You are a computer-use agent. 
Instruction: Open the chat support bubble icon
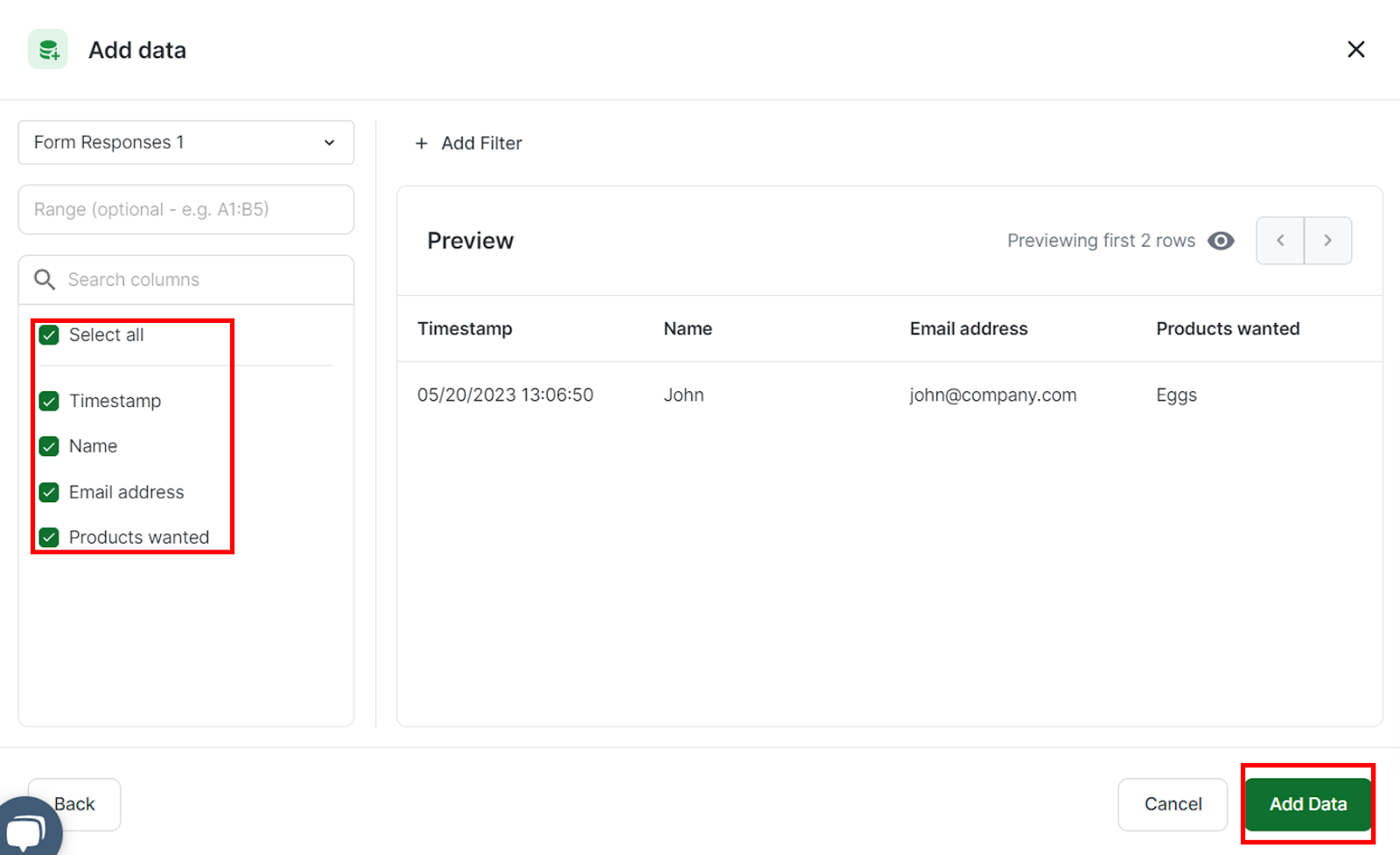(x=26, y=829)
